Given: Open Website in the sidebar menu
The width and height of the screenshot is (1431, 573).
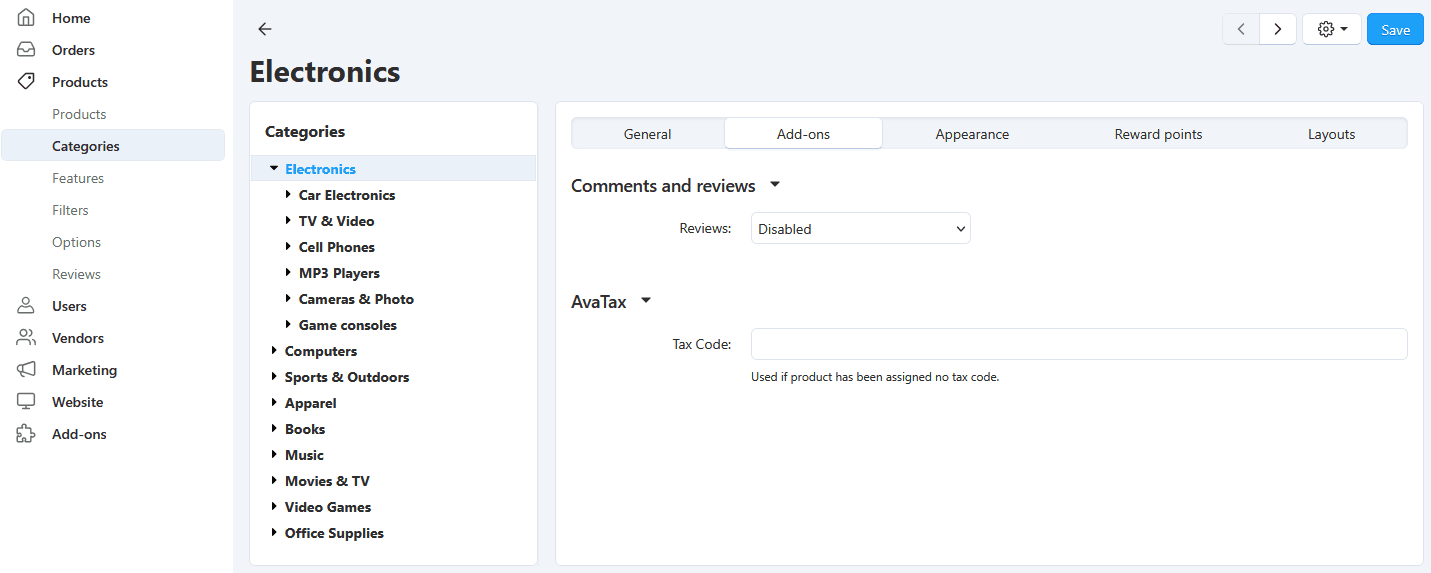Looking at the screenshot, I should (x=77, y=402).
